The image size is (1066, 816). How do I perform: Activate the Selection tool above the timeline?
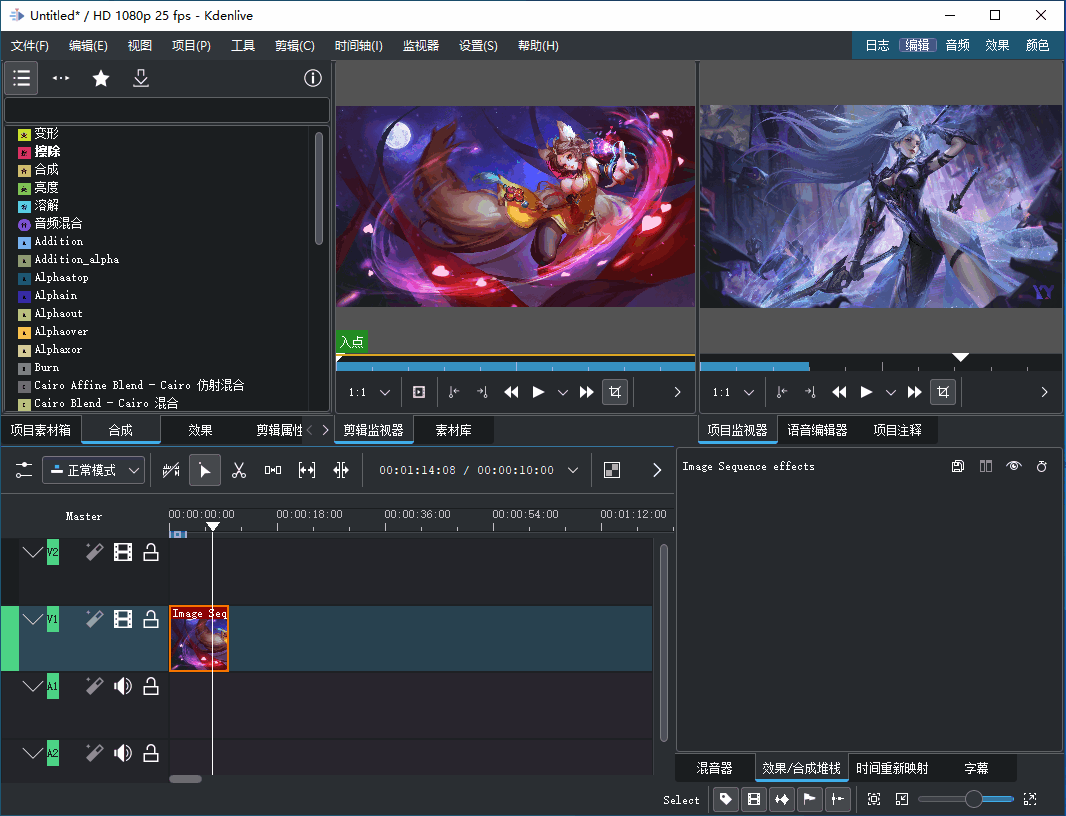coord(205,470)
